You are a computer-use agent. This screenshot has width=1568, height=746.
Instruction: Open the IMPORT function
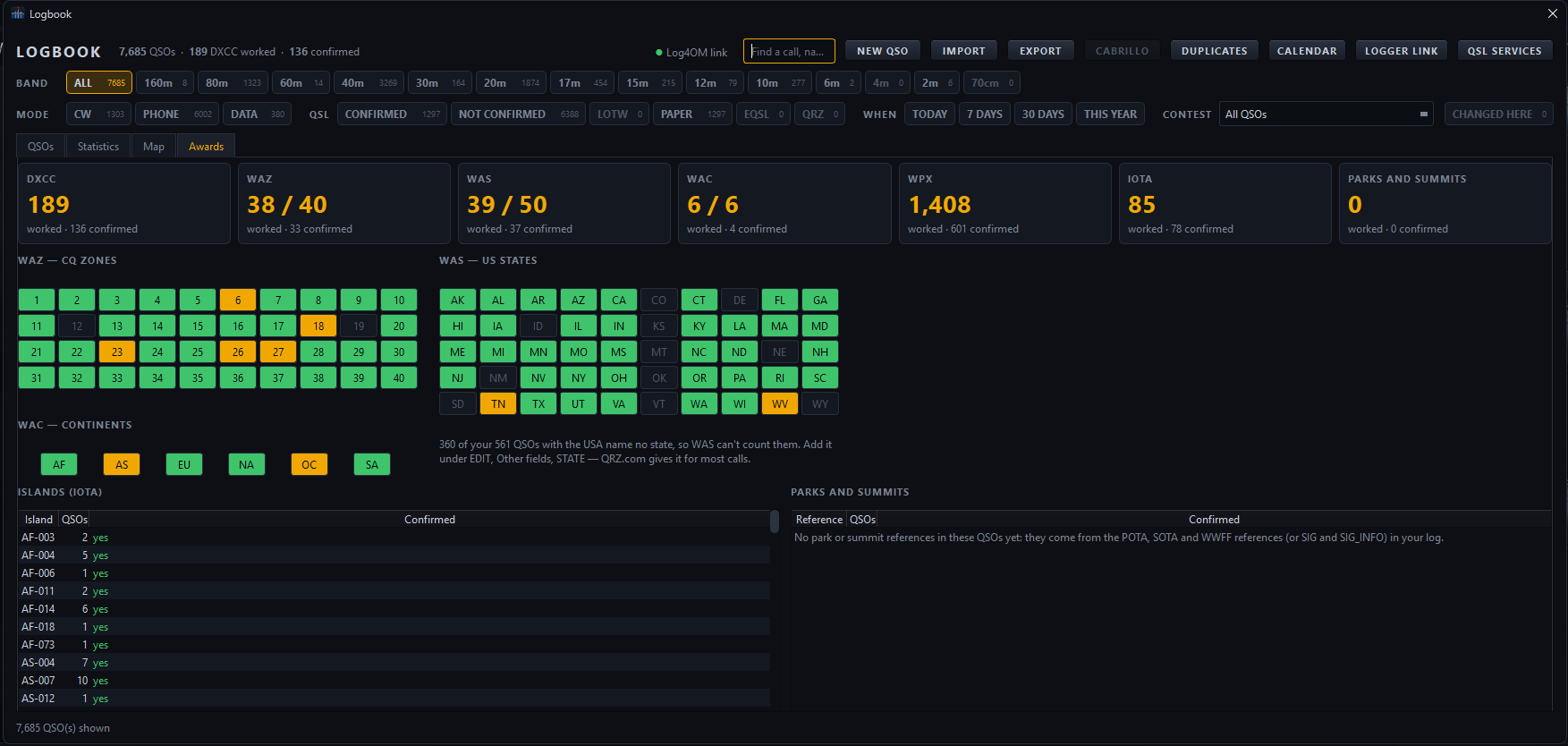tap(963, 51)
